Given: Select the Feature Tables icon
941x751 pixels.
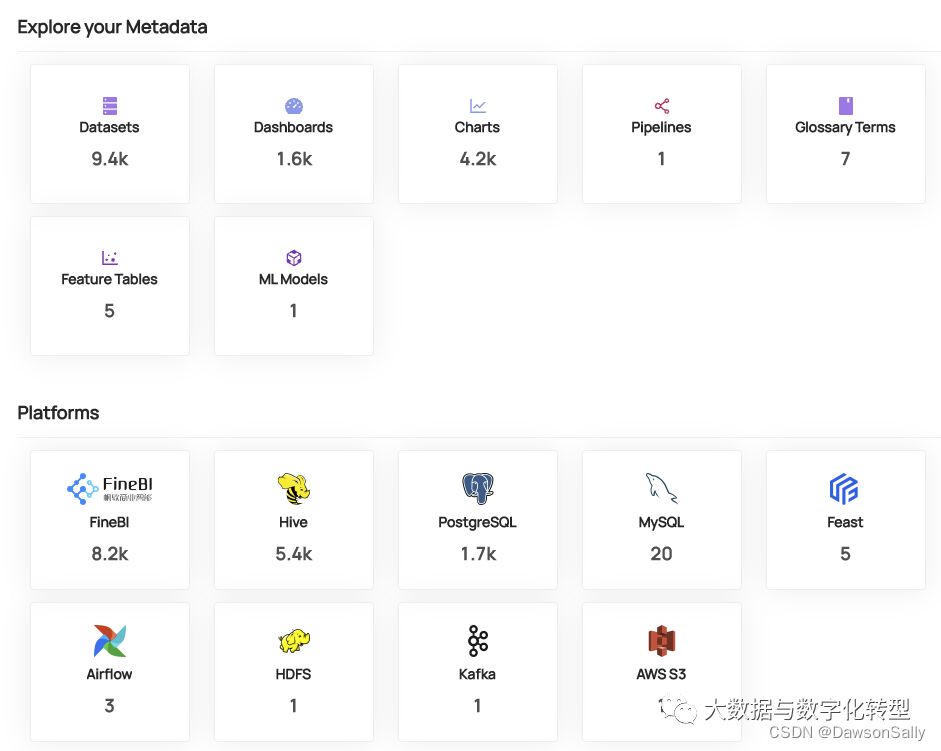Looking at the screenshot, I should (109, 257).
